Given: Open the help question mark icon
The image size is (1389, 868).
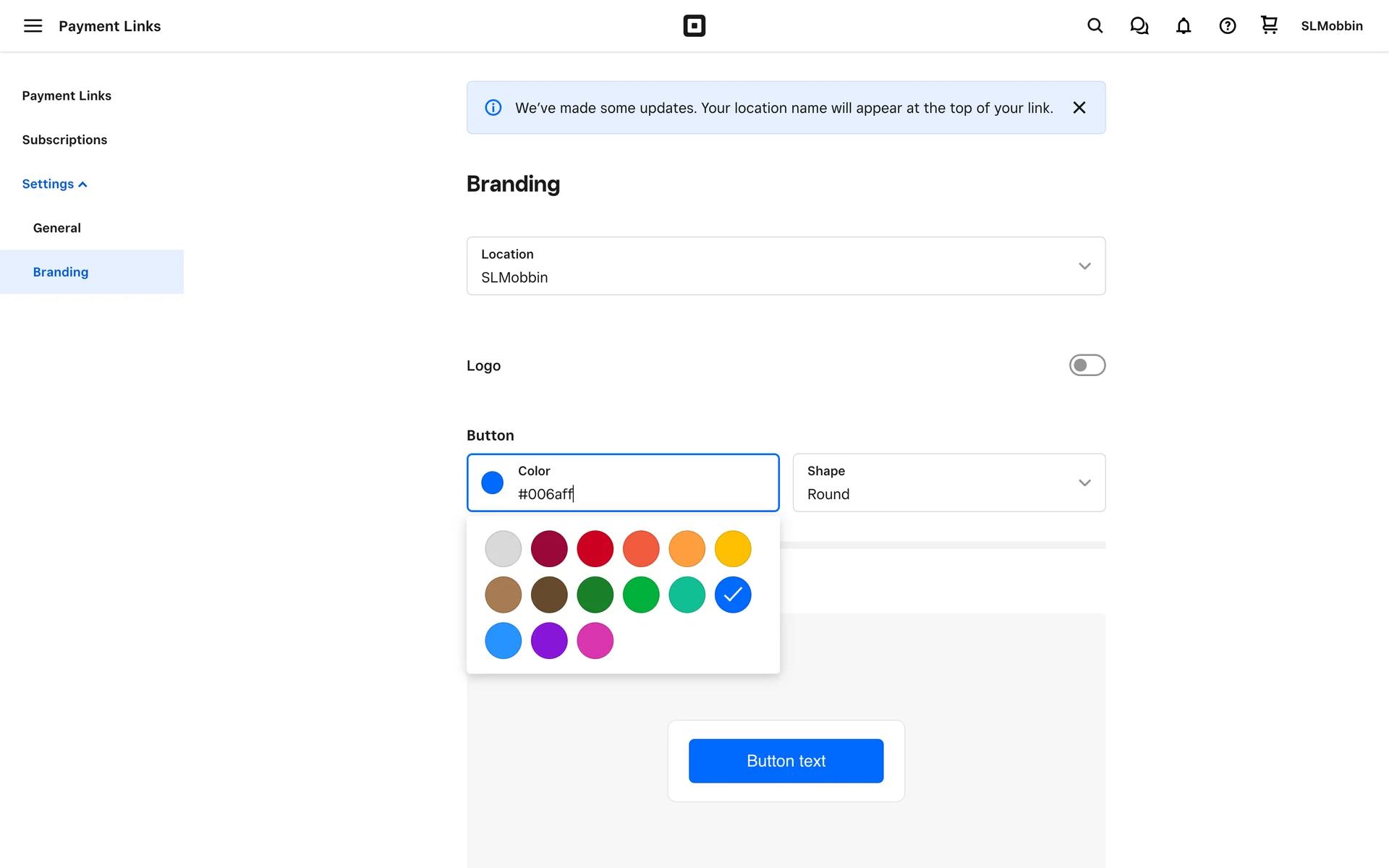Looking at the screenshot, I should tap(1227, 26).
